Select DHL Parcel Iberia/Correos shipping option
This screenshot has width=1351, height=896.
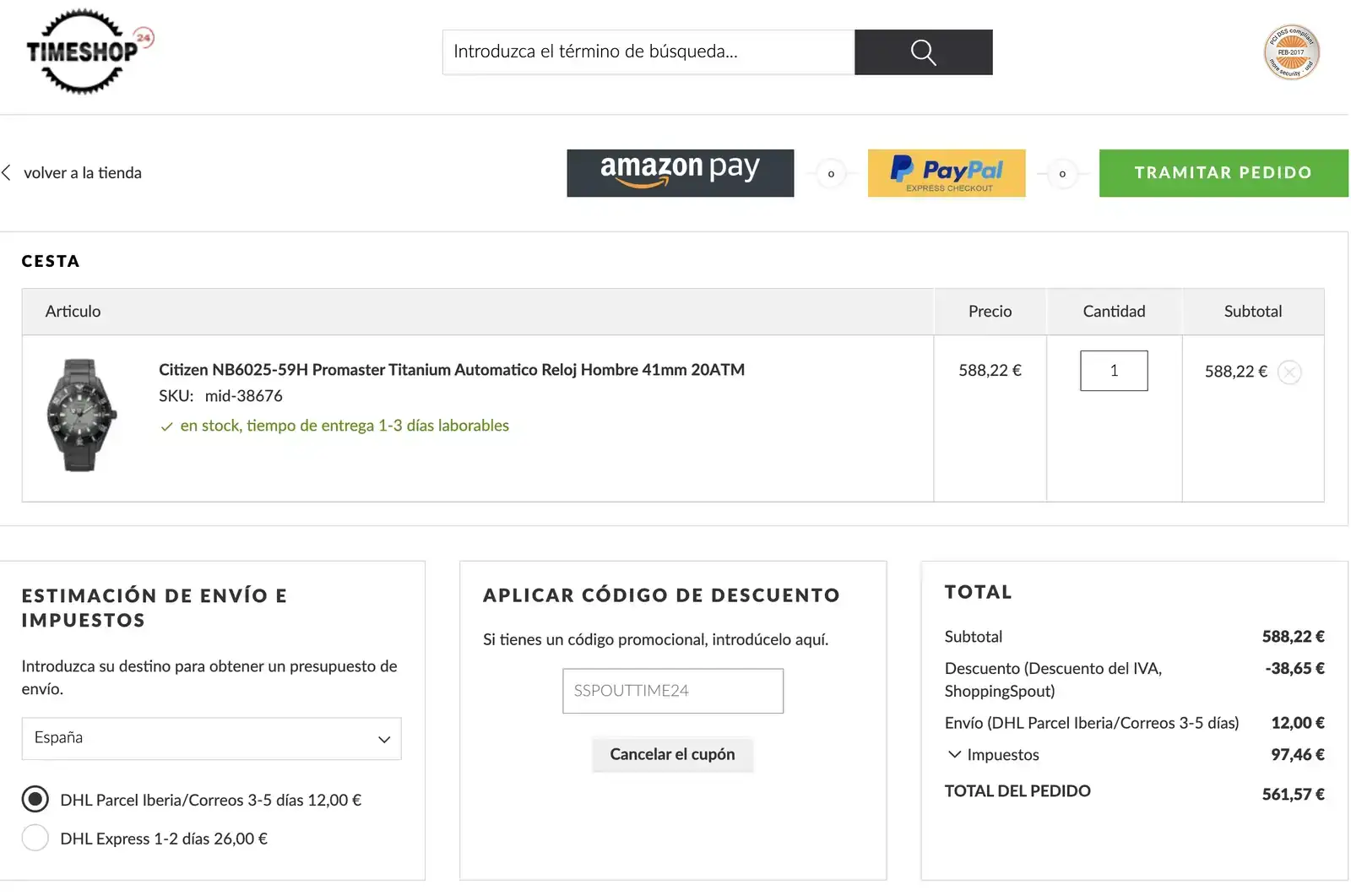tap(35, 799)
